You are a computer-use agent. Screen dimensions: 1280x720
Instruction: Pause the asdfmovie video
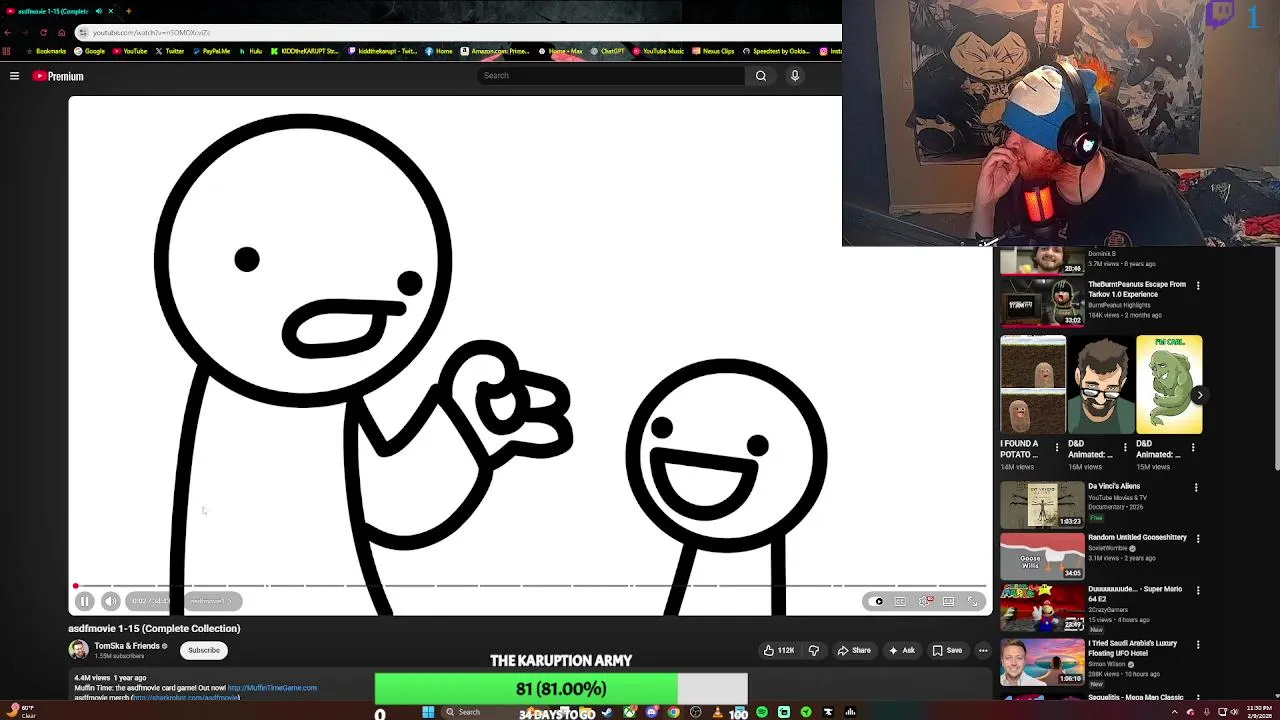click(x=84, y=601)
